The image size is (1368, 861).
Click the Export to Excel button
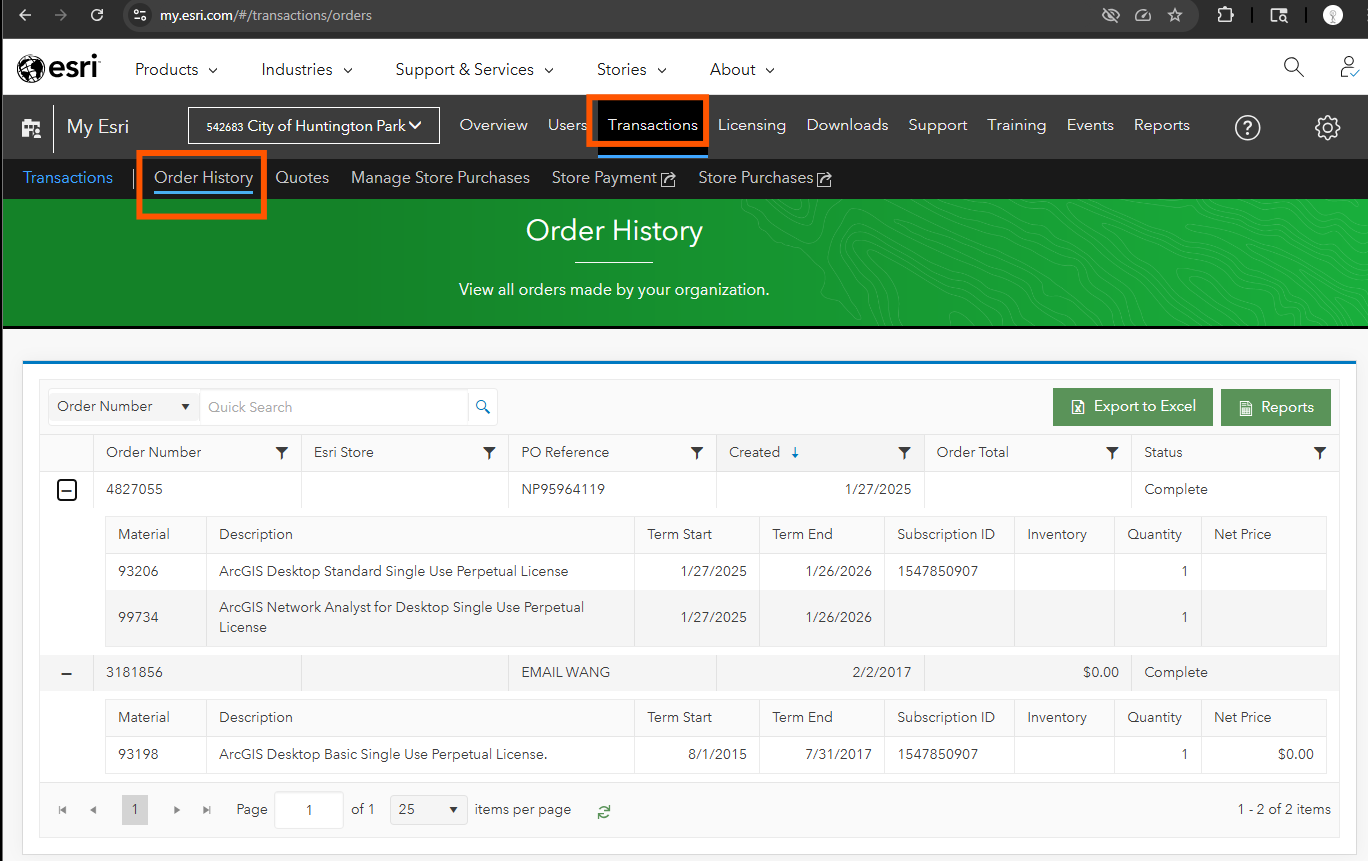tap(1133, 407)
